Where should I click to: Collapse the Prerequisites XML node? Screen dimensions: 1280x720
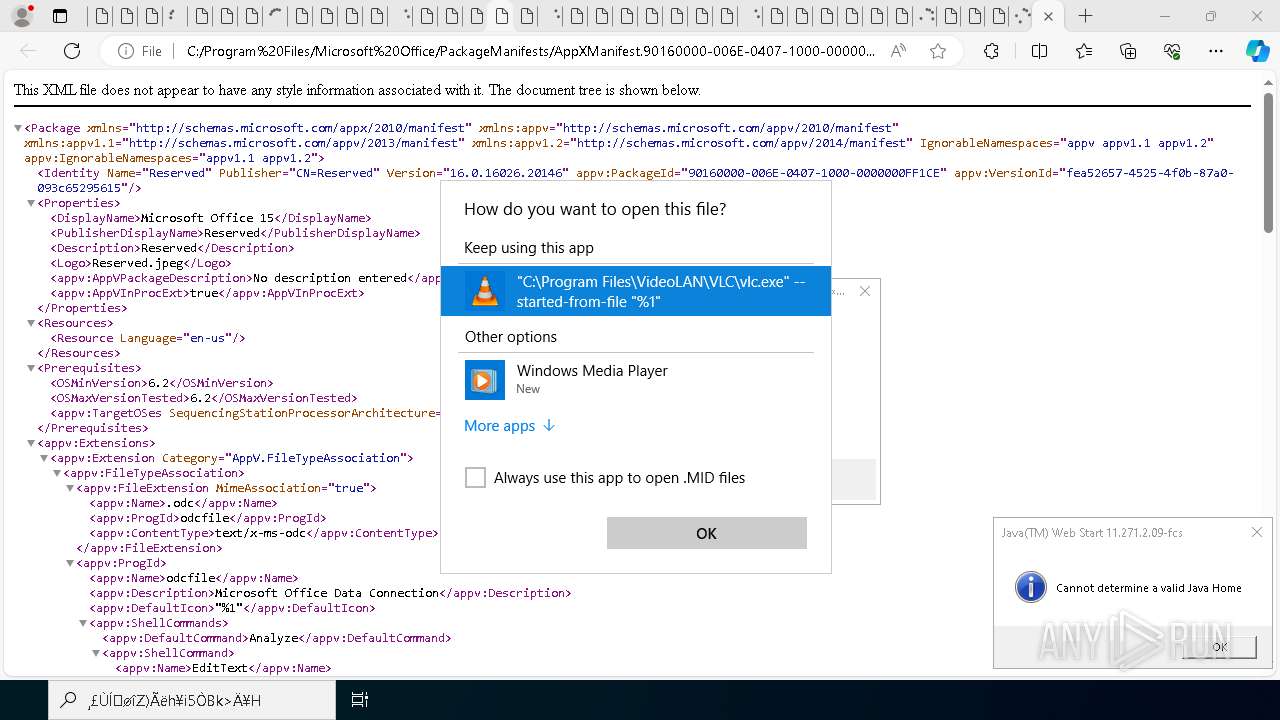point(31,368)
